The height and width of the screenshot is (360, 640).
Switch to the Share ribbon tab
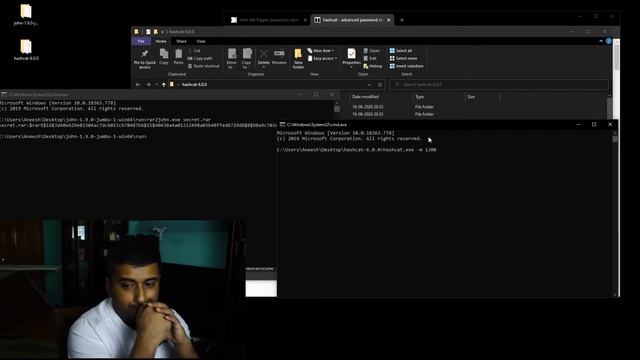181,41
